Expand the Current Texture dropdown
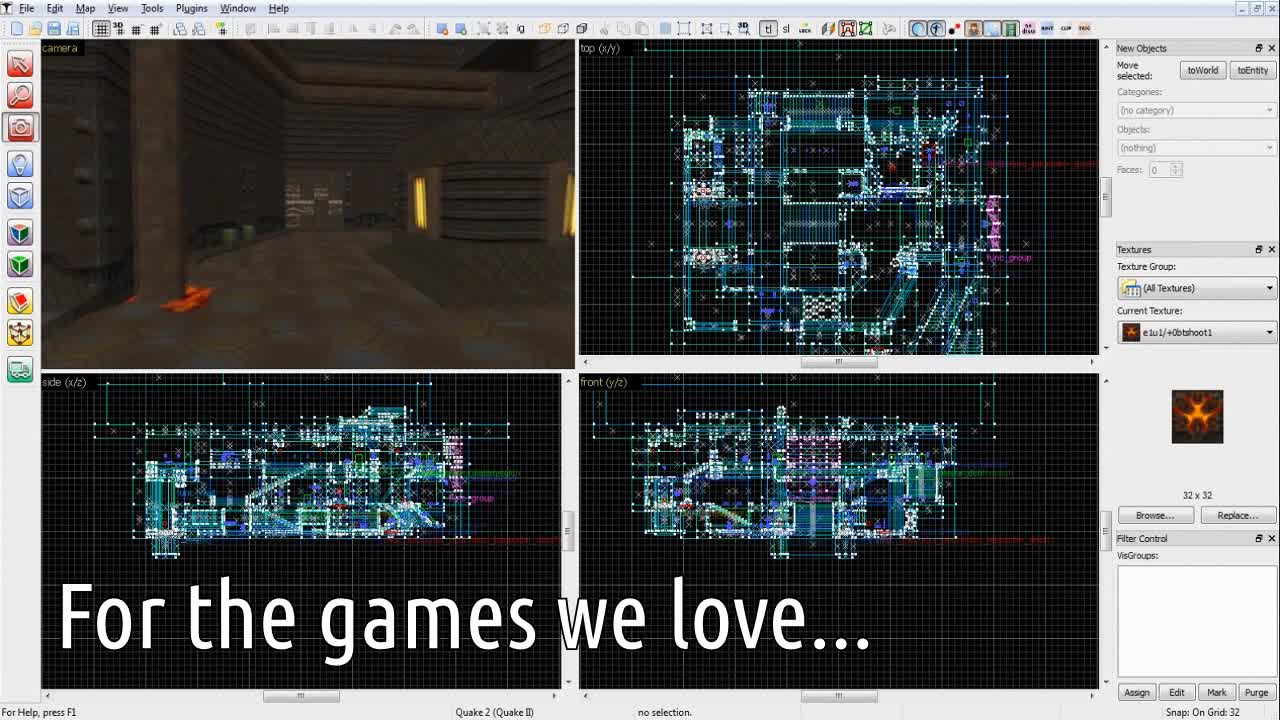The width and height of the screenshot is (1280, 720). point(1196,332)
